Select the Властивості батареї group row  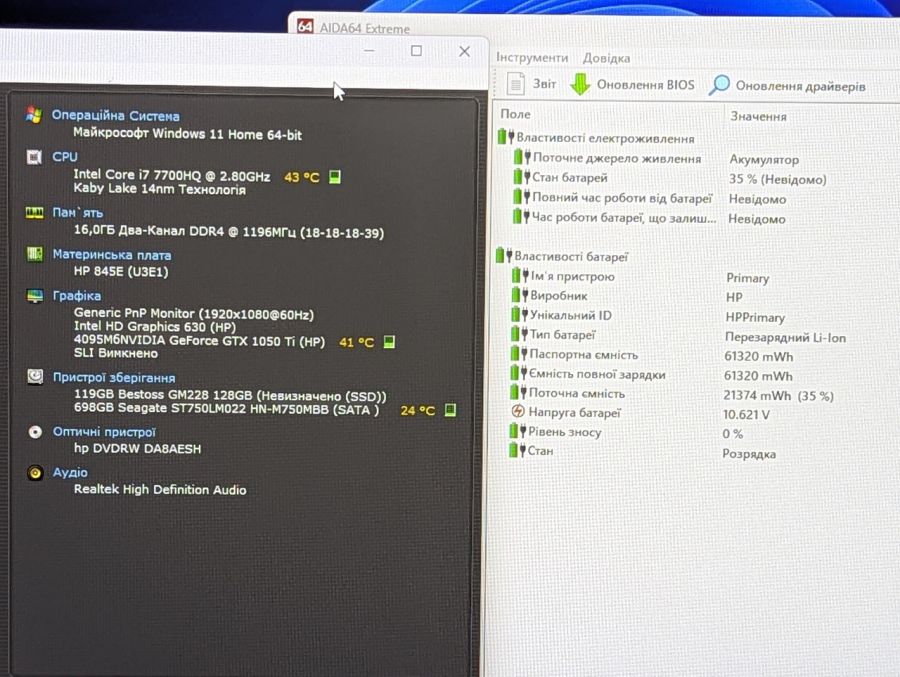tap(562, 256)
